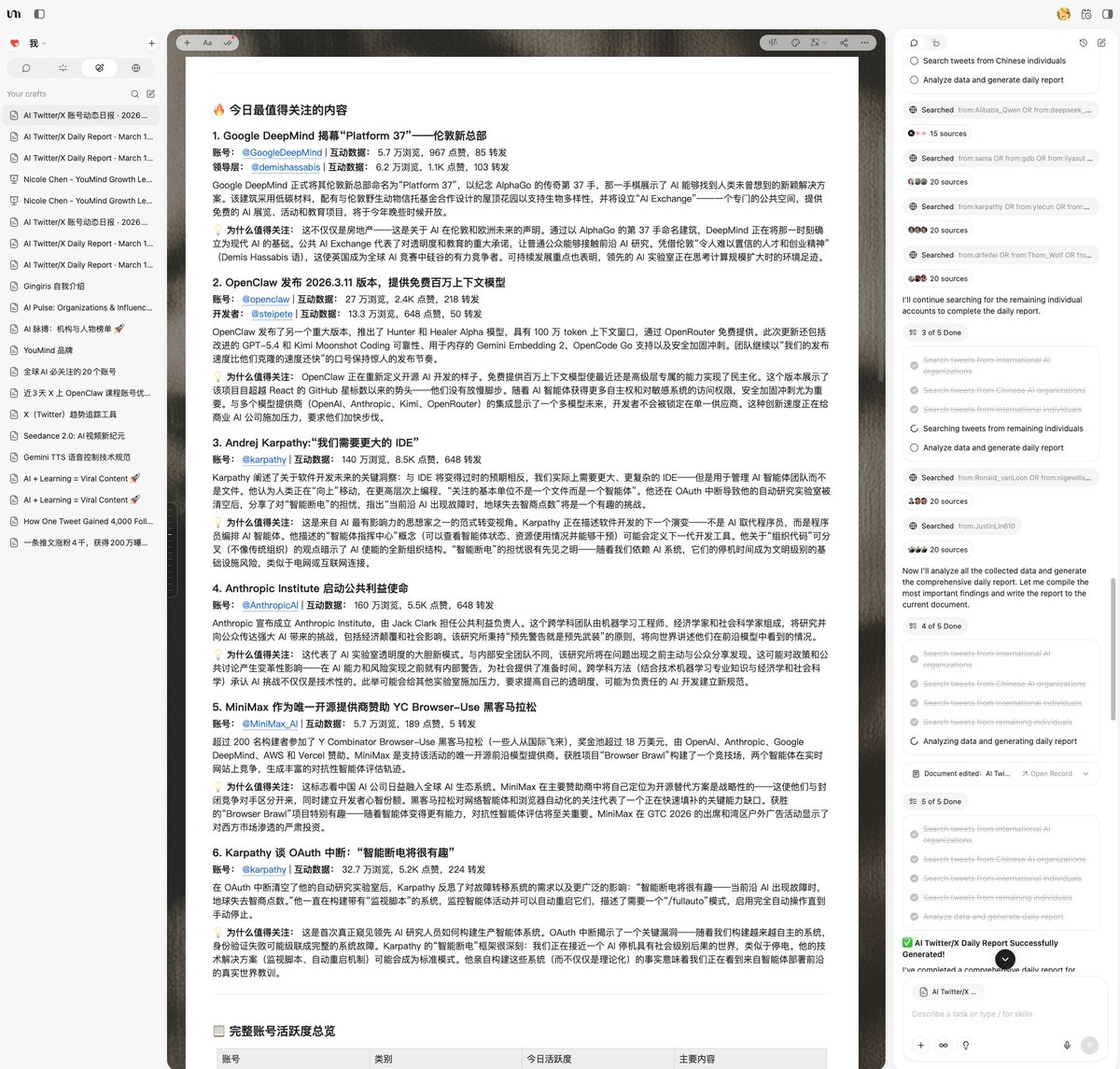Open the user avatar profile
1120x1069 pixels.
[x=1063, y=14]
